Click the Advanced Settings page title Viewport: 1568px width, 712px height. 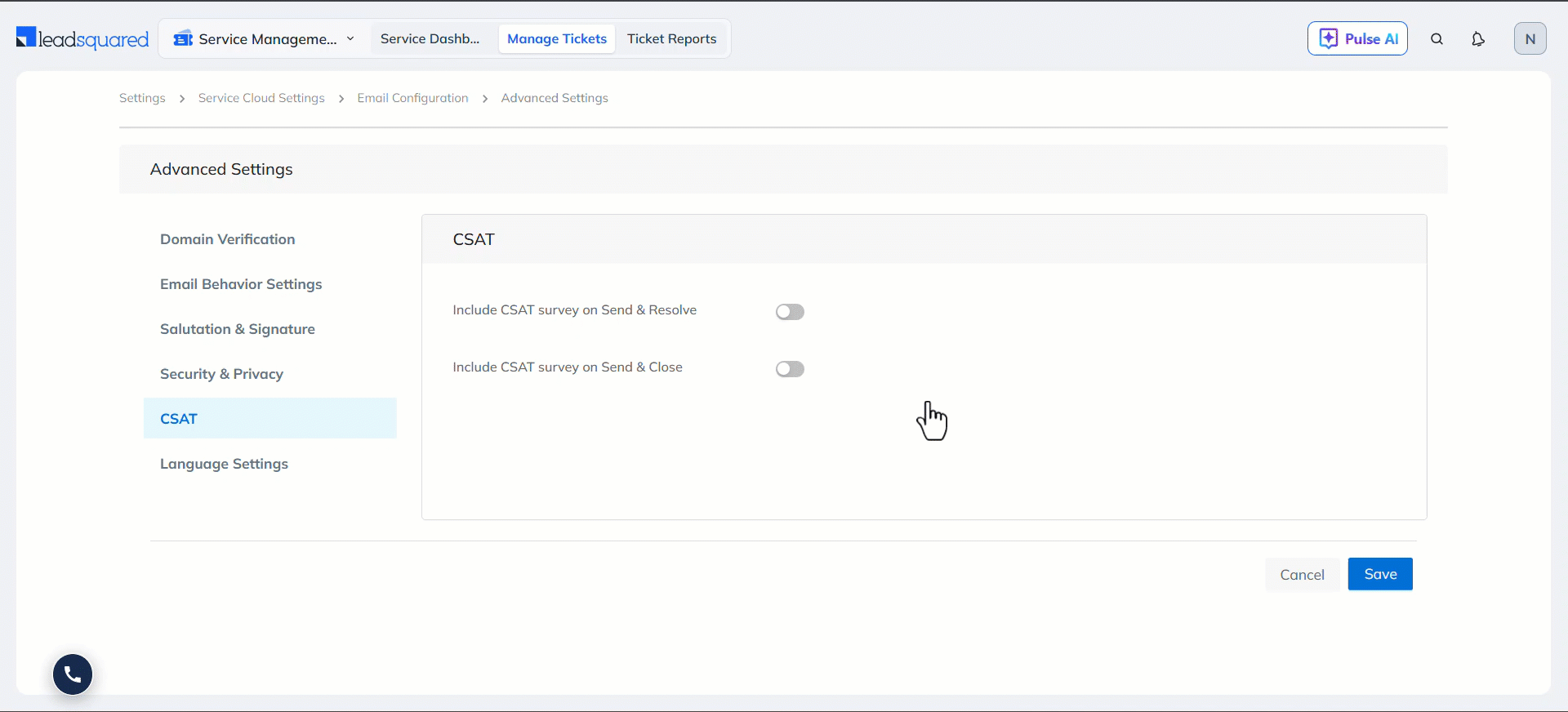coord(221,169)
